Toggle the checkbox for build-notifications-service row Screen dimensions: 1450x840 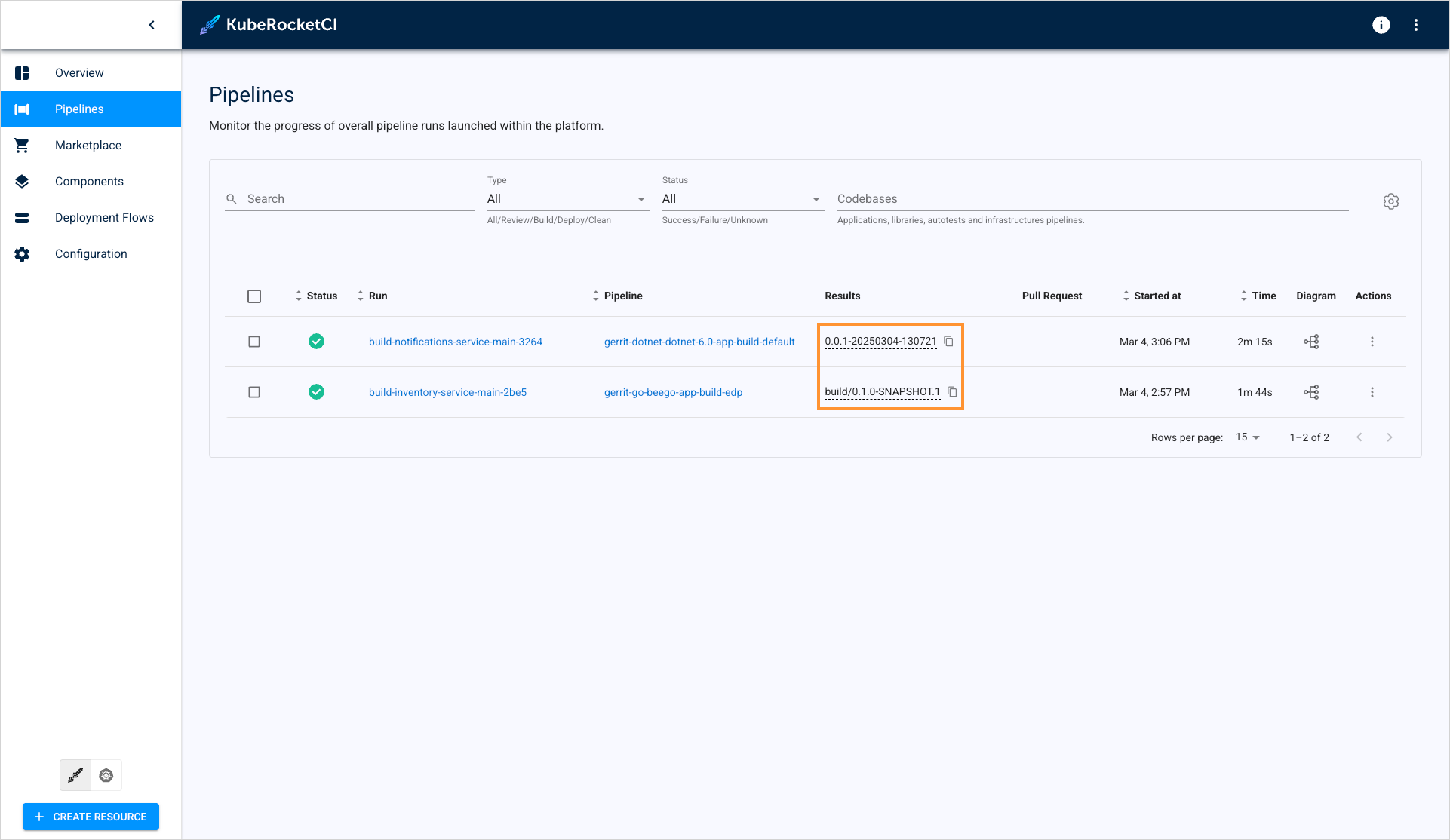click(254, 341)
